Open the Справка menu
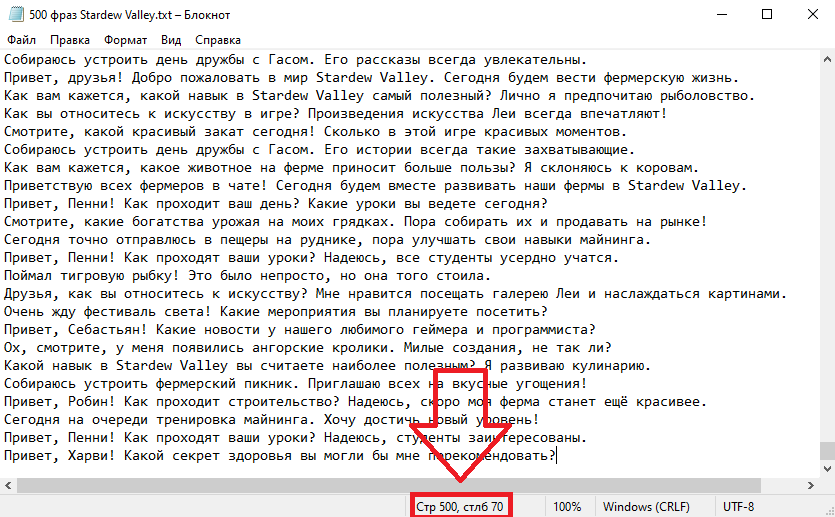The image size is (835, 517). click(218, 41)
